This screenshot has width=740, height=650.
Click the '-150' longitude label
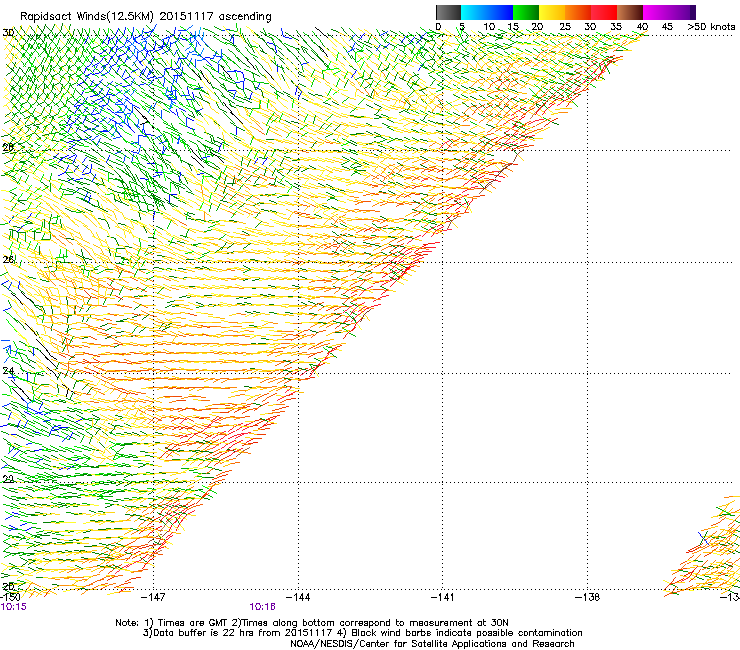10,598
